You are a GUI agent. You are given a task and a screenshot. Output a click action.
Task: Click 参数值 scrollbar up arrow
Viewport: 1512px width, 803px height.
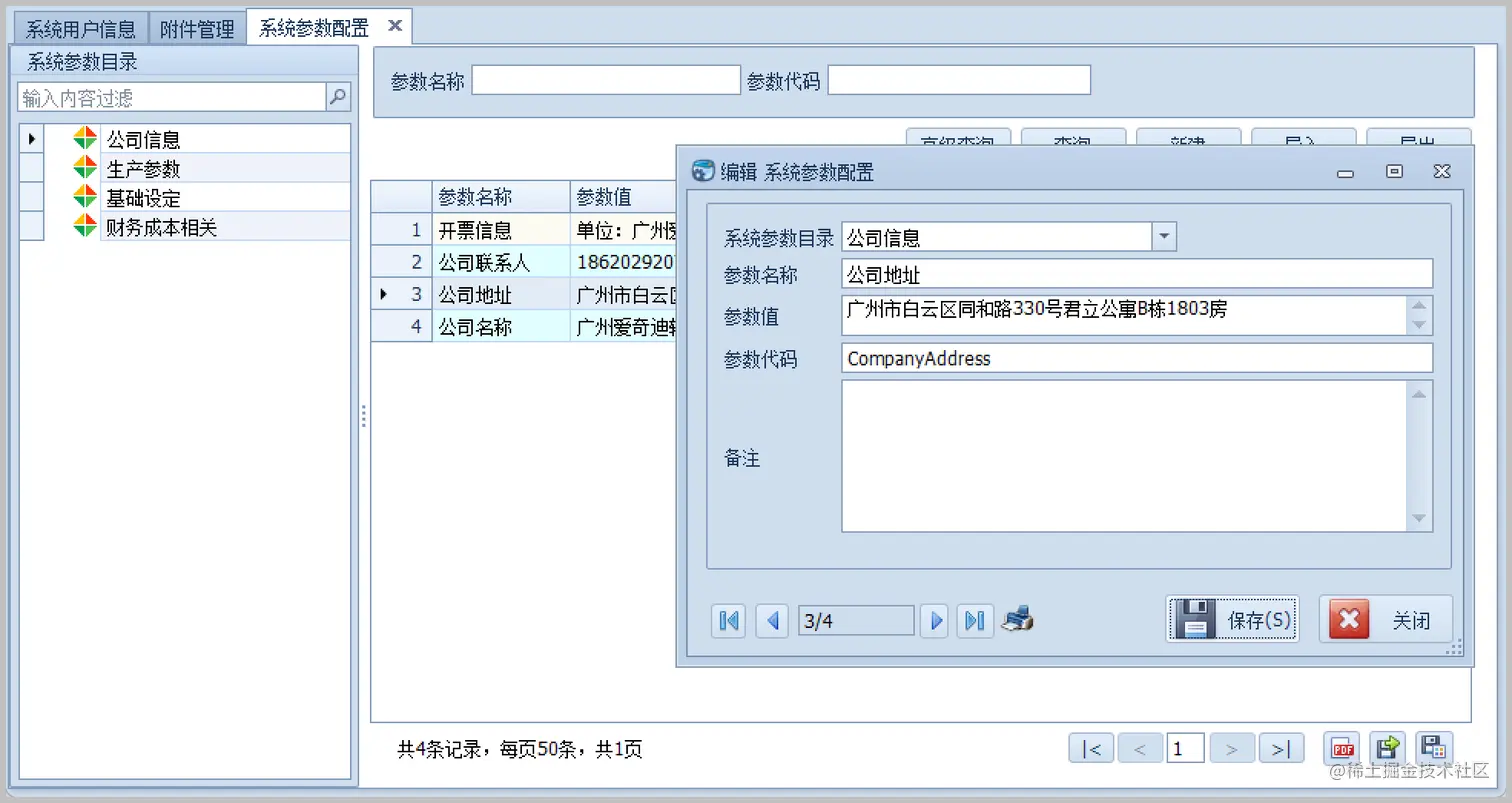pos(1419,306)
